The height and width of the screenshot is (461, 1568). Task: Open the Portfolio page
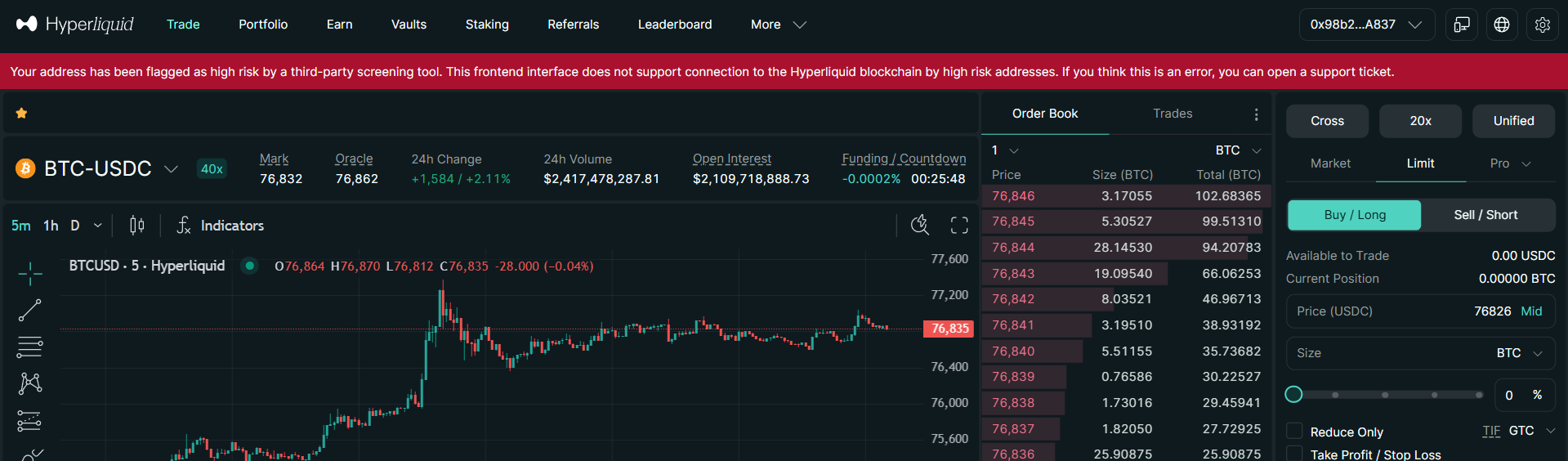[263, 25]
